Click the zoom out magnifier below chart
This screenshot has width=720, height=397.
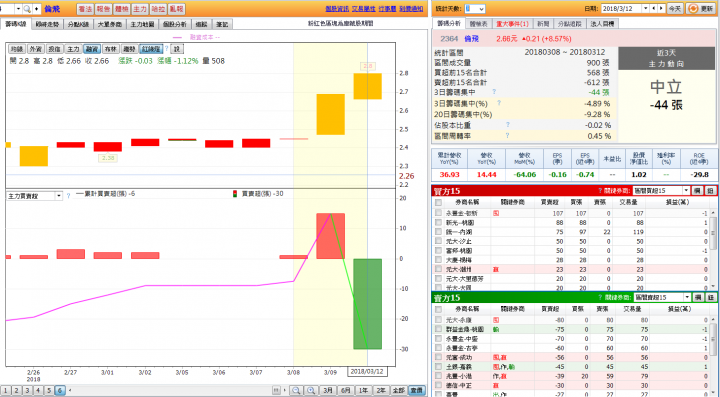[296, 391]
